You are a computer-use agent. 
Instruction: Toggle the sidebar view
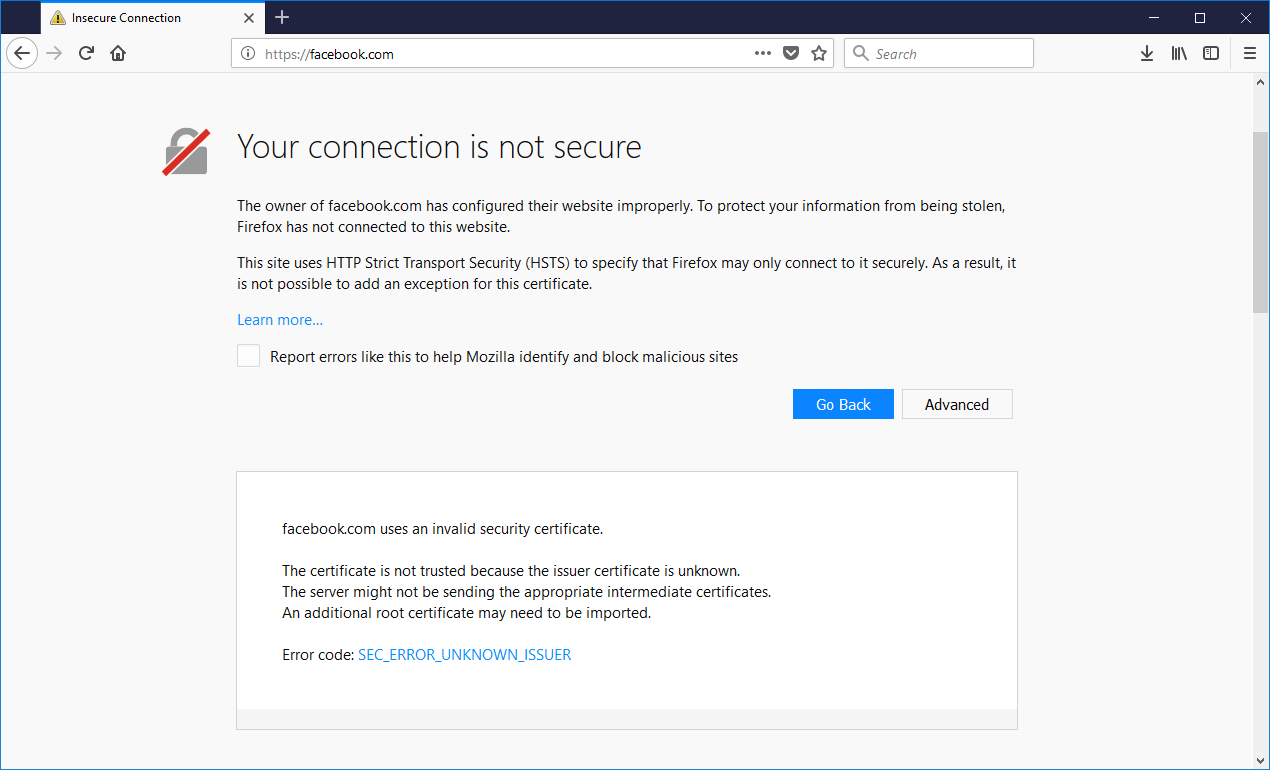(x=1211, y=54)
